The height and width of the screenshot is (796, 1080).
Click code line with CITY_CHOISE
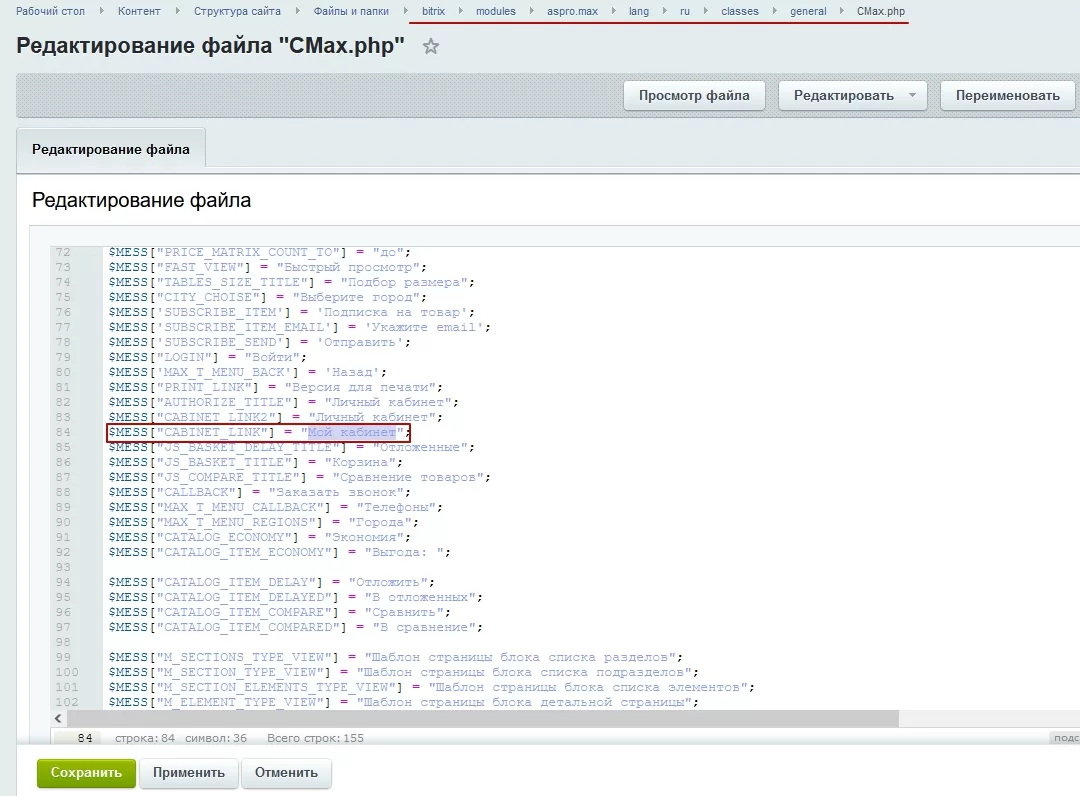(267, 297)
